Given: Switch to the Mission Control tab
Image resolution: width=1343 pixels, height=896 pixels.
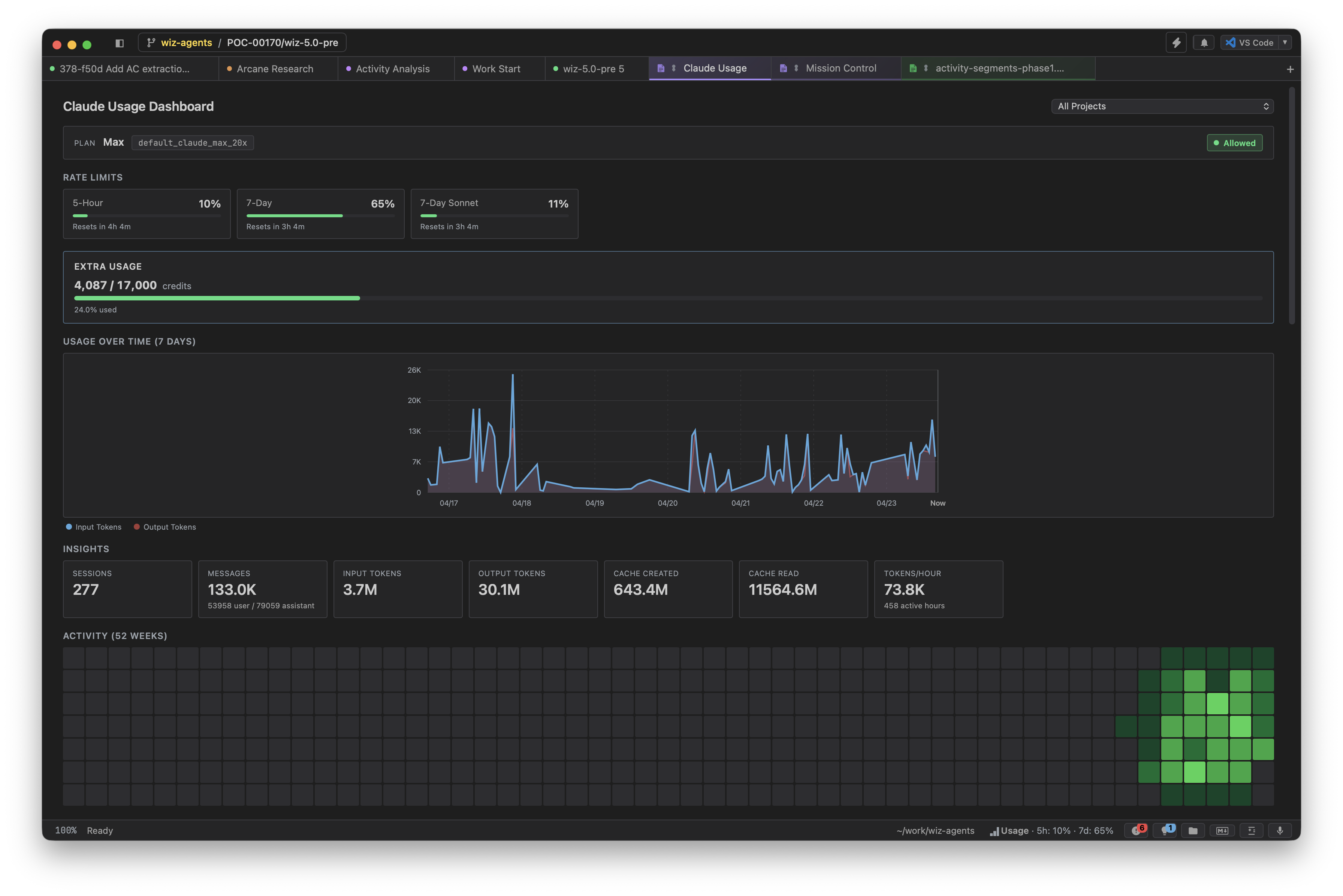Looking at the screenshot, I should 840,68.
